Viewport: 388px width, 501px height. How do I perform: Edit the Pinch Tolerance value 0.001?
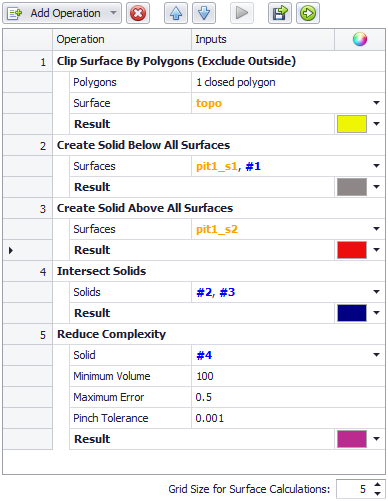(288, 418)
